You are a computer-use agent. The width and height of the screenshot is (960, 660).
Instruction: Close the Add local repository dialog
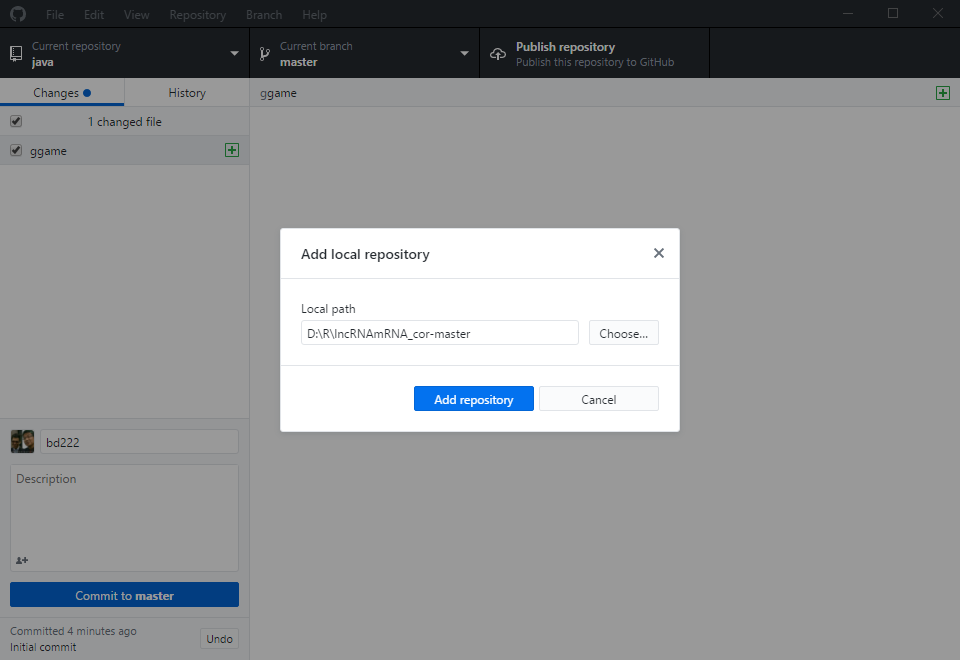tap(658, 253)
